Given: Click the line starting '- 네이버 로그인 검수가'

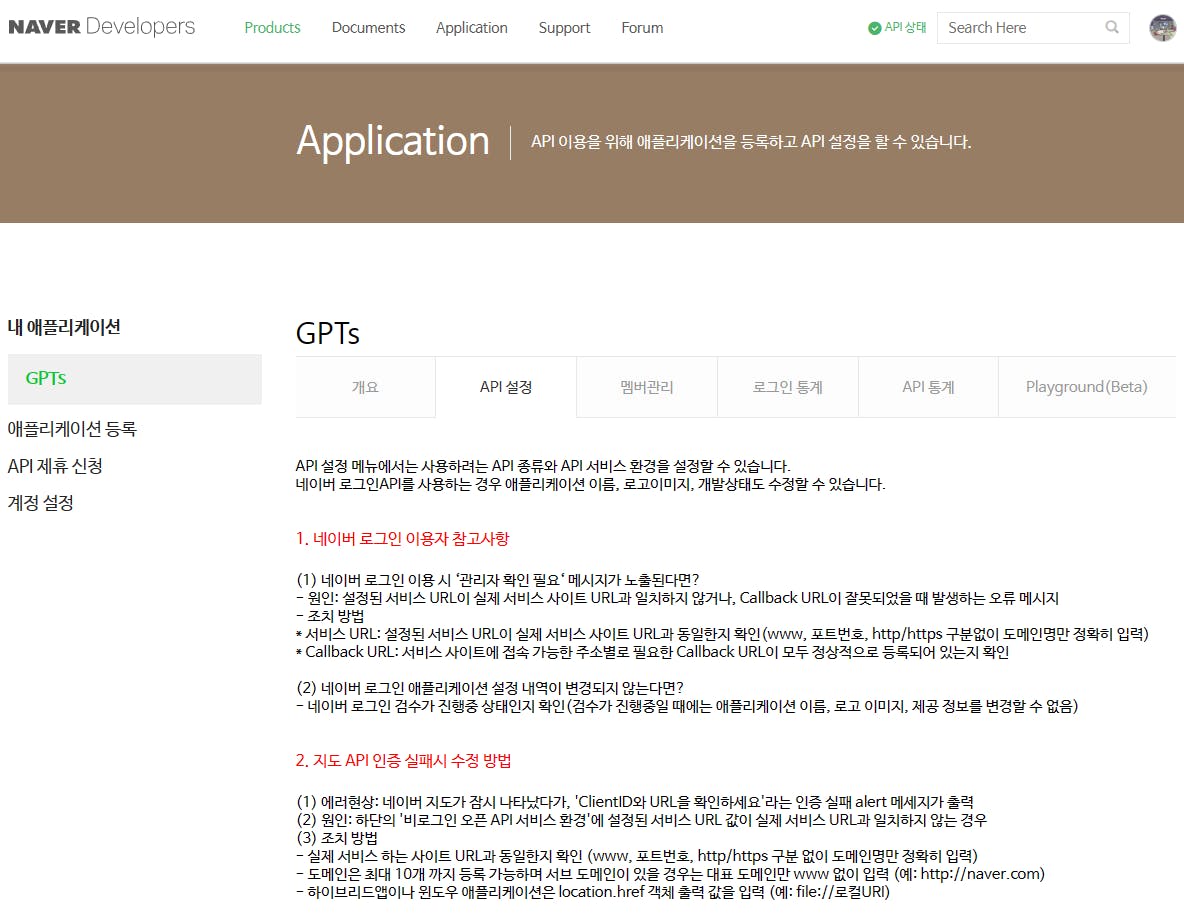Looking at the screenshot, I should 687,706.
